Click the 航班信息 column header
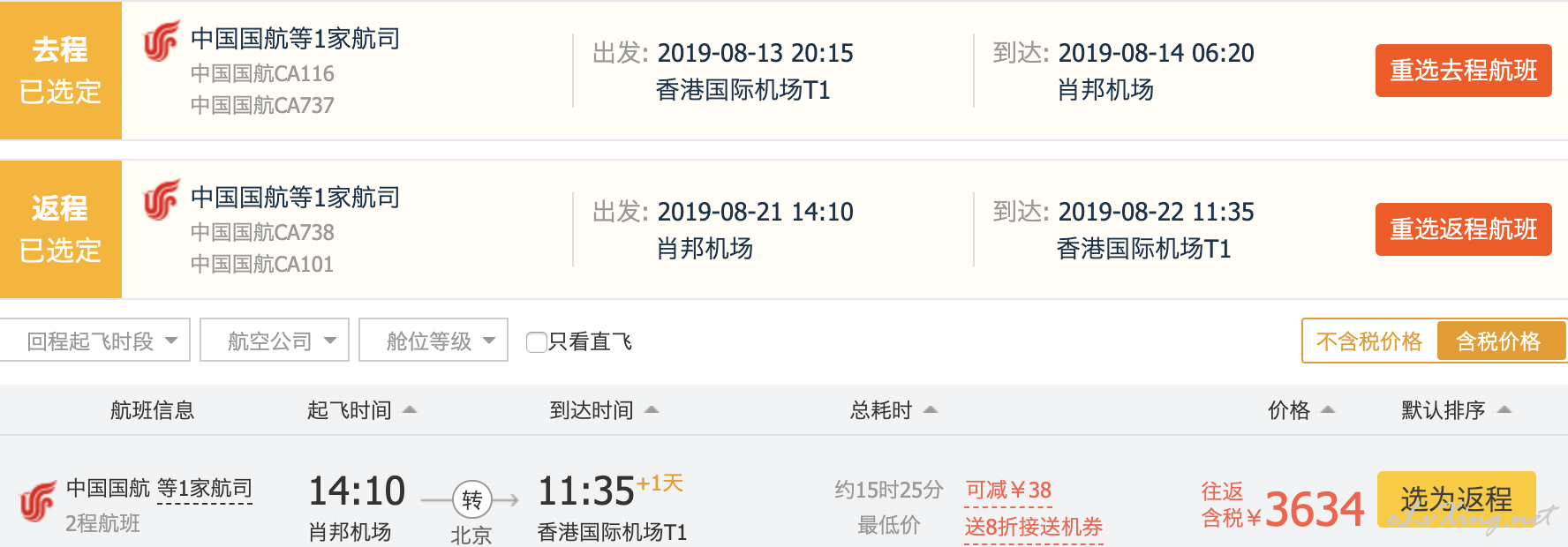Viewport: 1568px width, 547px height. click(152, 410)
